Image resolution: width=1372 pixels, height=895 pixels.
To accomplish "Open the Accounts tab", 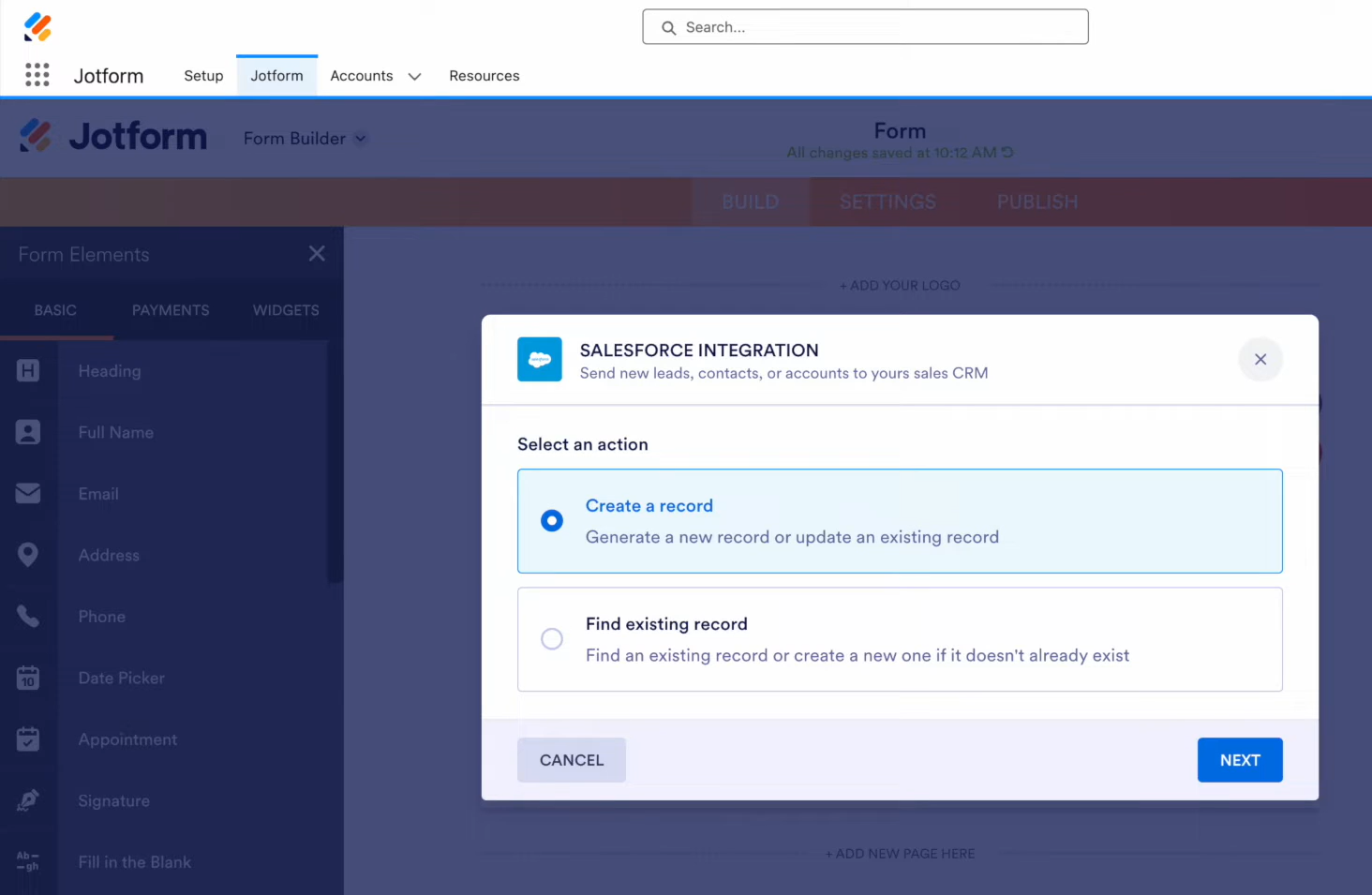I will pos(362,76).
